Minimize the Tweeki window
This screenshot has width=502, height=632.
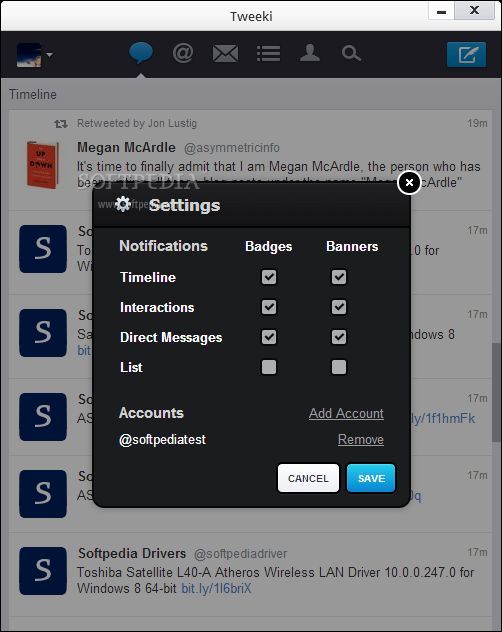coord(442,11)
